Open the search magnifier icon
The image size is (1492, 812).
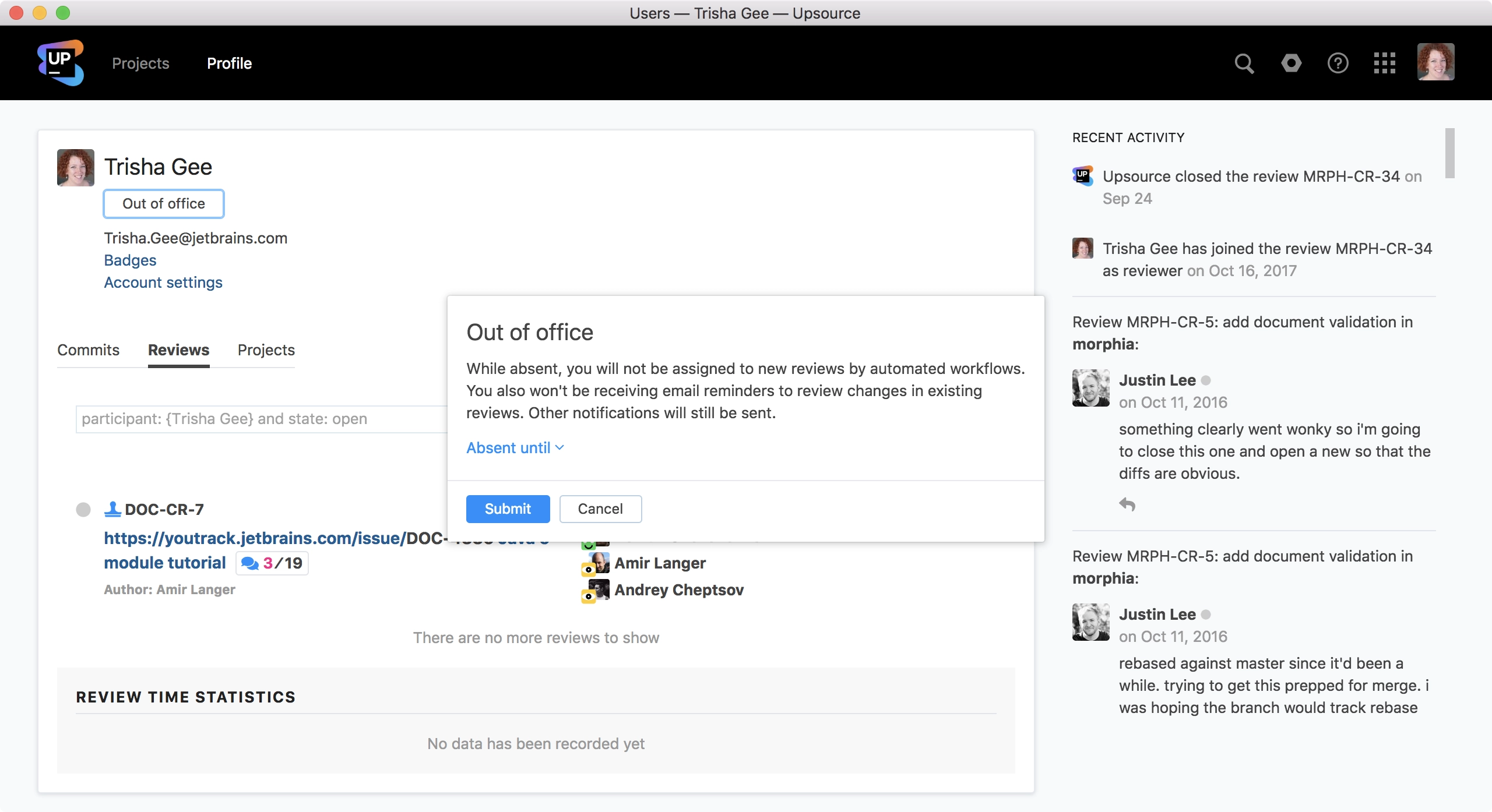pyautogui.click(x=1244, y=63)
